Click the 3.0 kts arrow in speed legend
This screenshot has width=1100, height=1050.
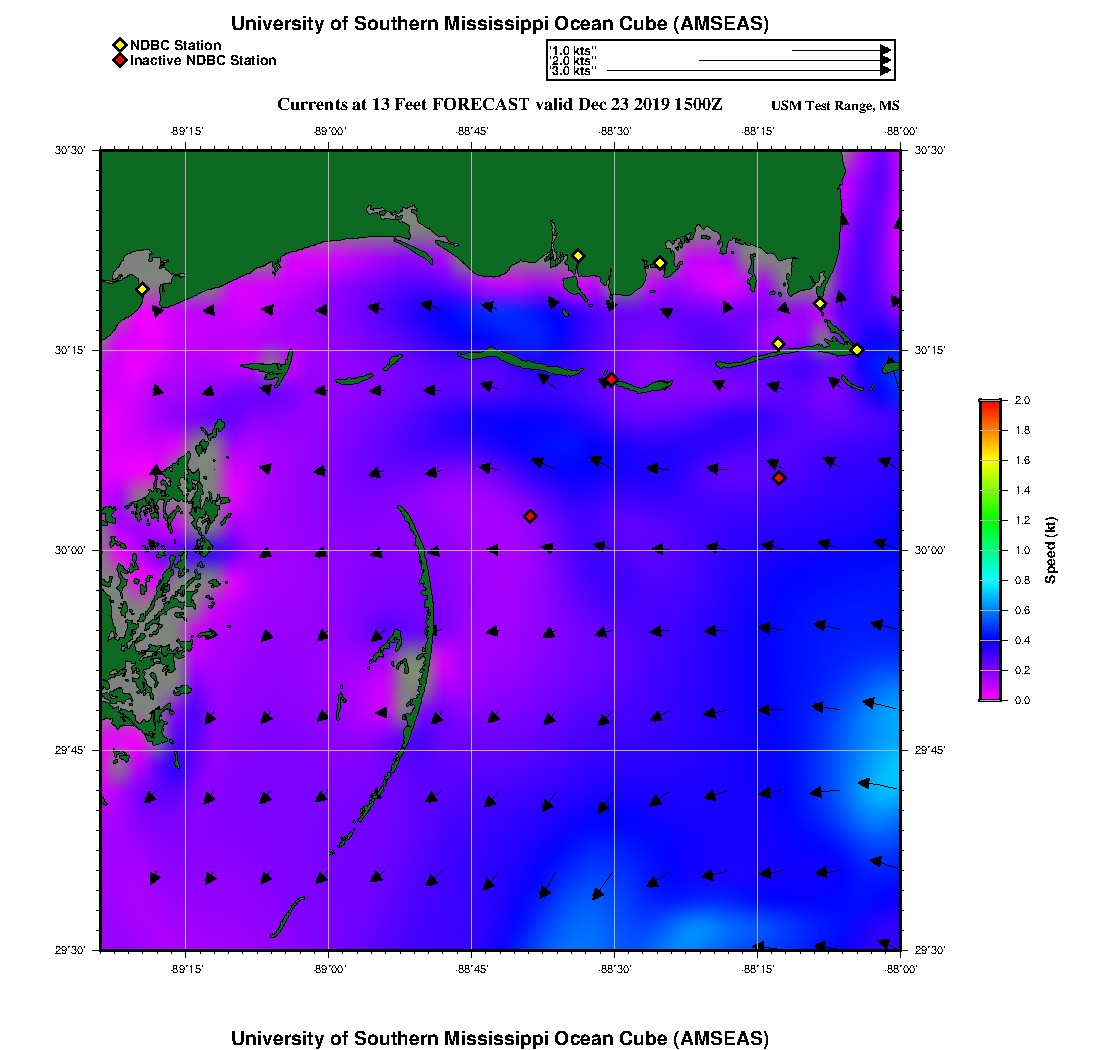[748, 71]
